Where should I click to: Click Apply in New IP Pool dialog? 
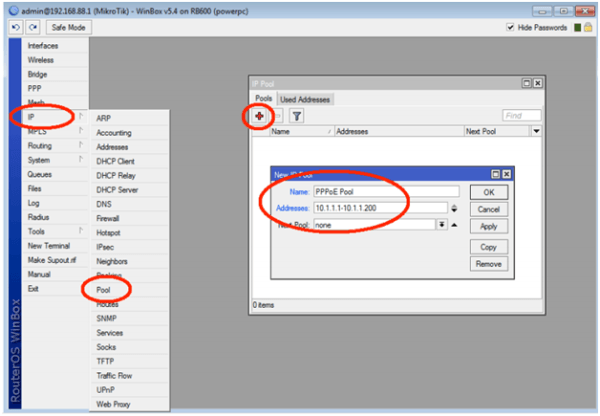pos(489,226)
